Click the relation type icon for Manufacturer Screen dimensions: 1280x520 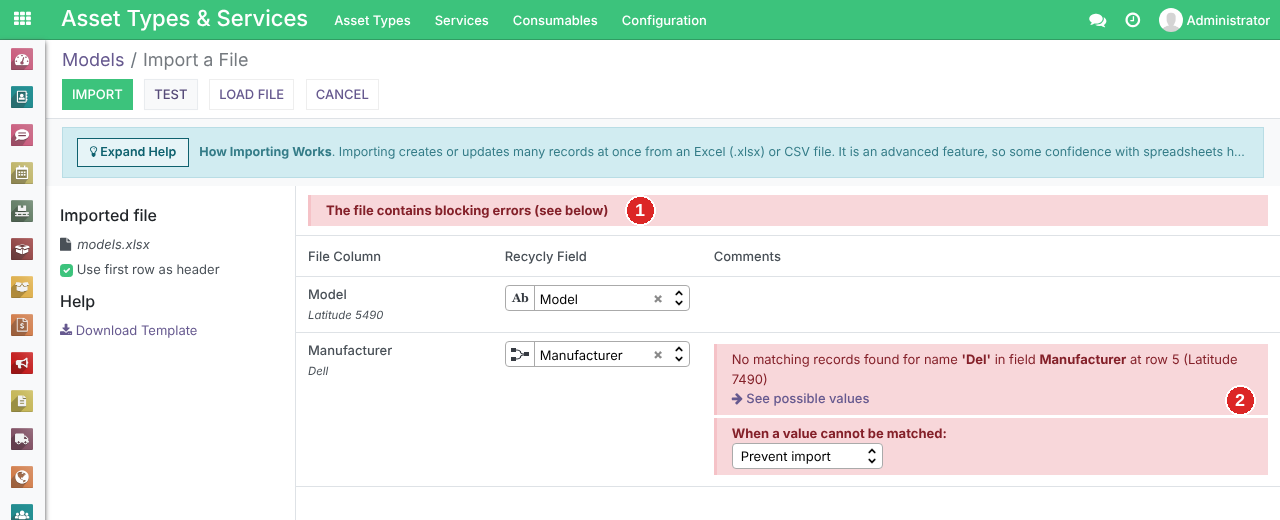click(x=520, y=355)
